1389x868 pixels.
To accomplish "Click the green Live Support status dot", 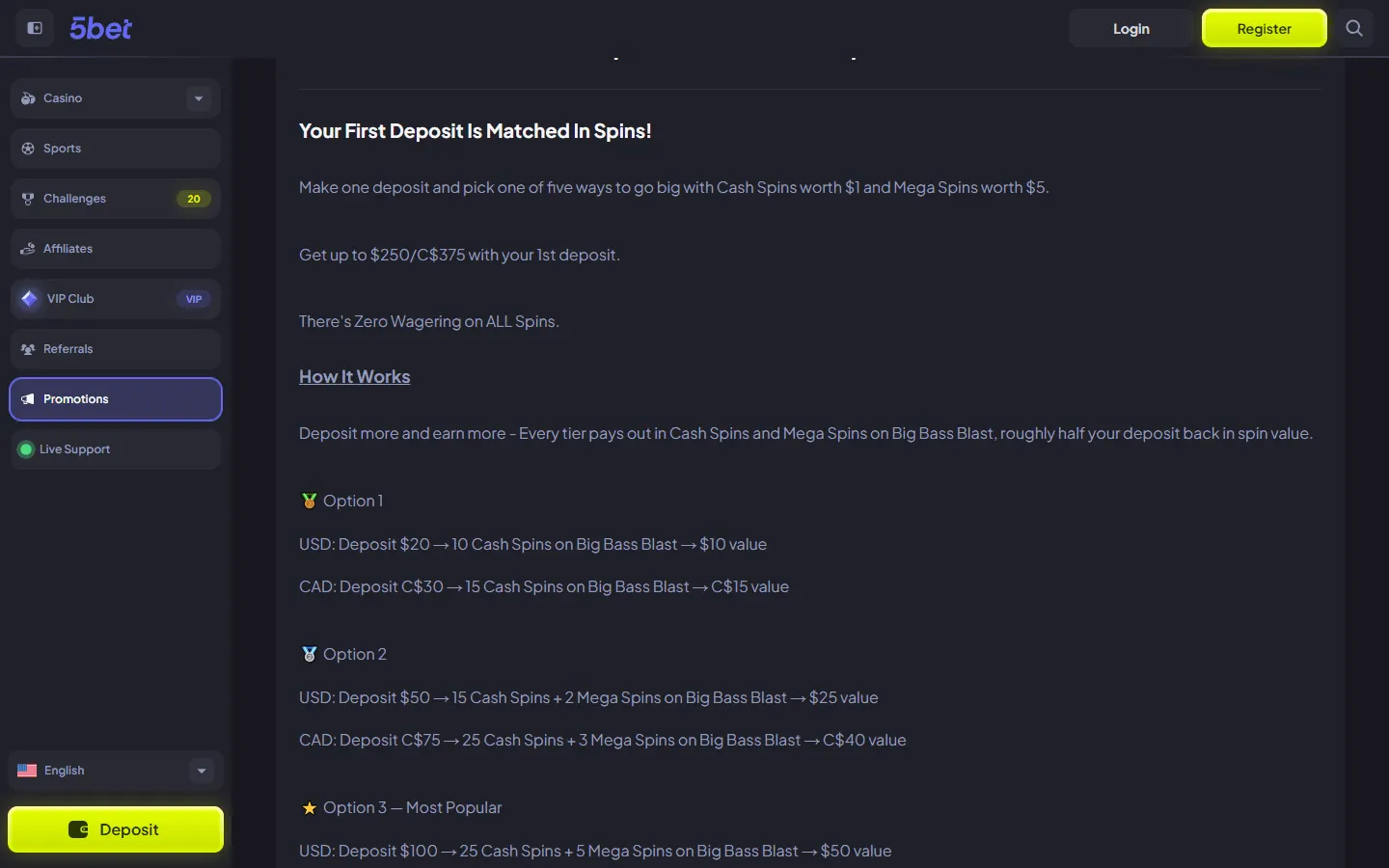I will point(26,449).
